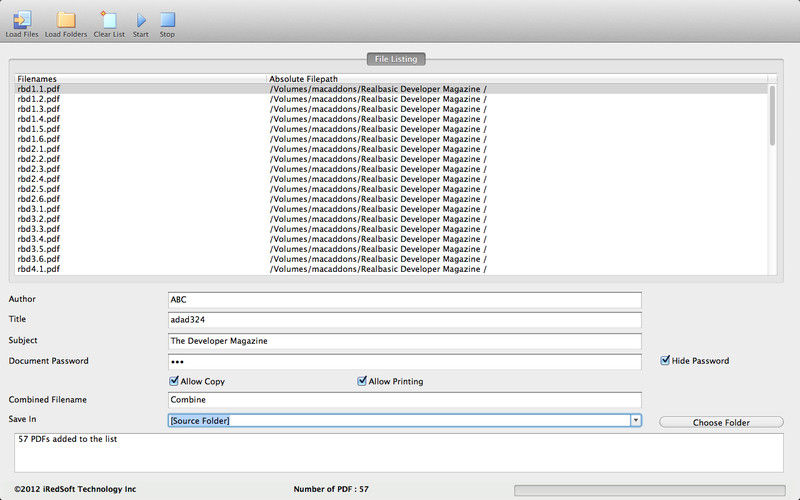800x500 pixels.
Task: Click the Load Files toolbar icon
Action: coord(22,24)
